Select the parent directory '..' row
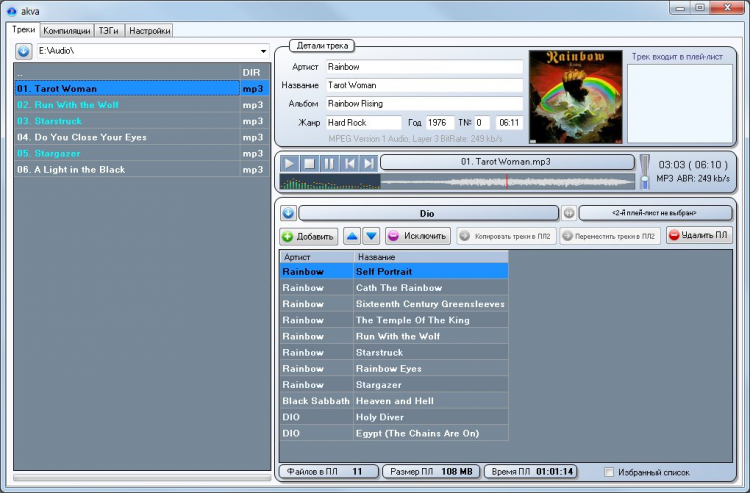 142,72
